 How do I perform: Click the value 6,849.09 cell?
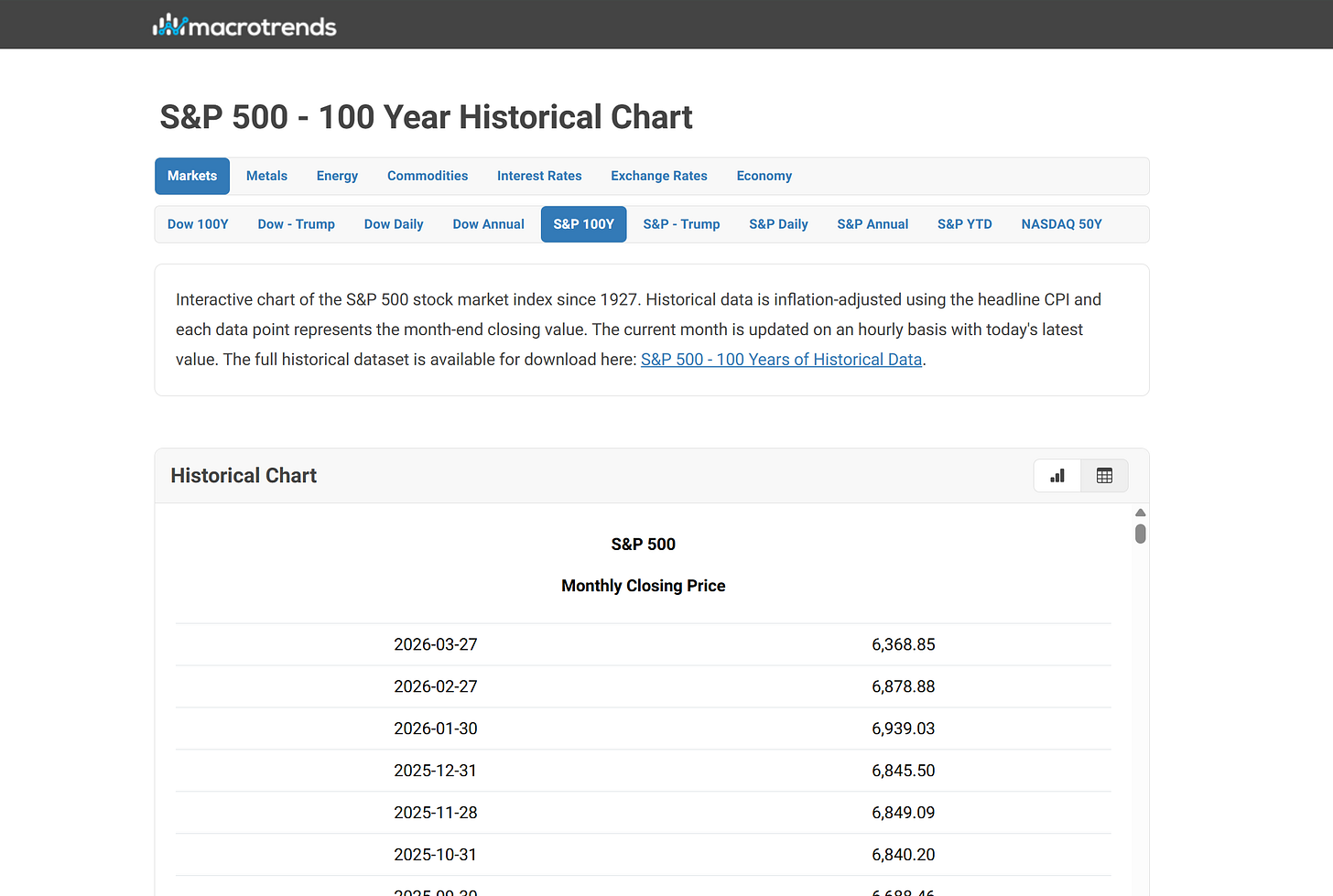coord(904,813)
